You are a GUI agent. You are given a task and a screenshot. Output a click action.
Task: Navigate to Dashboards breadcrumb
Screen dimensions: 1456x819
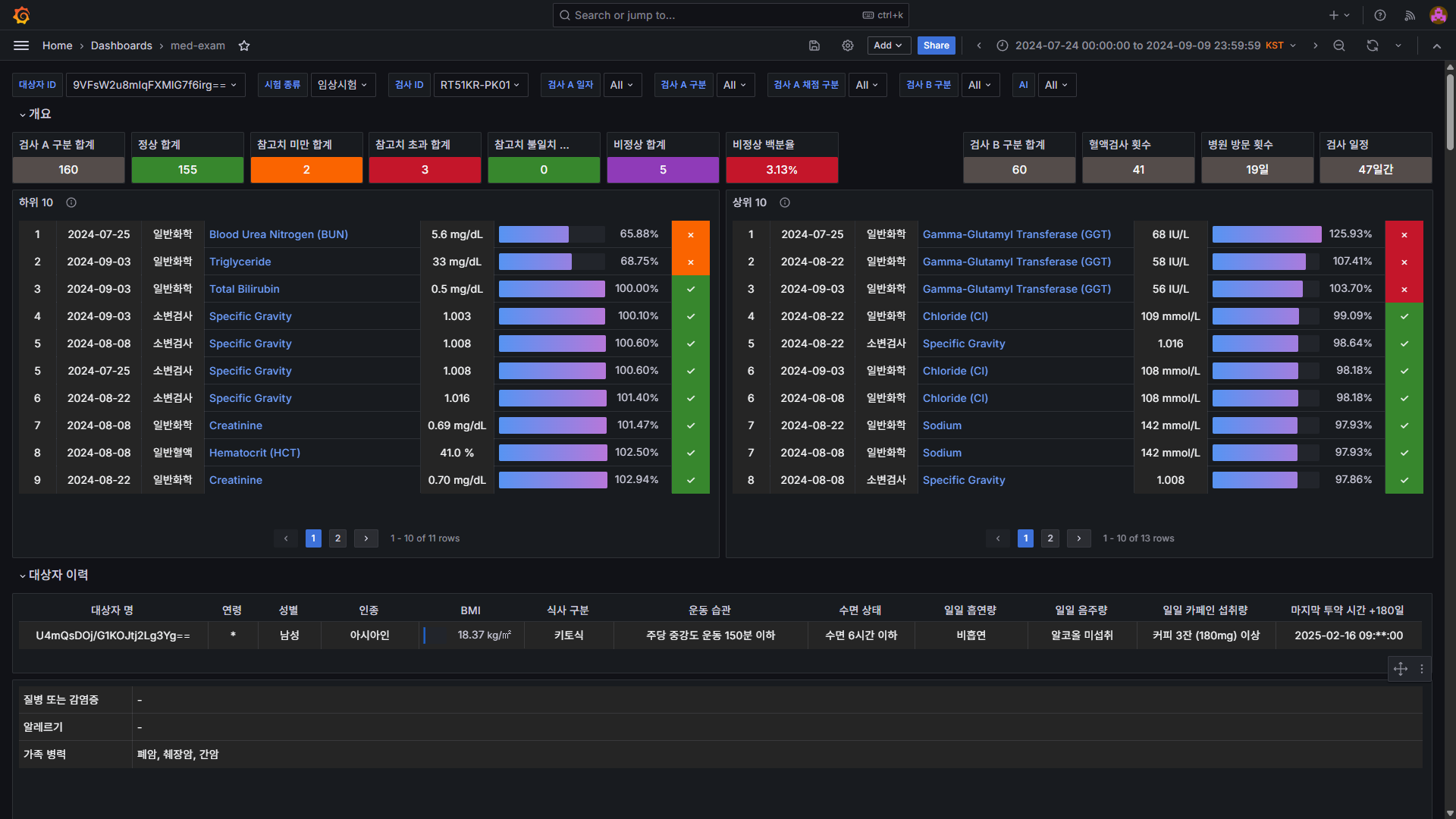coord(121,45)
